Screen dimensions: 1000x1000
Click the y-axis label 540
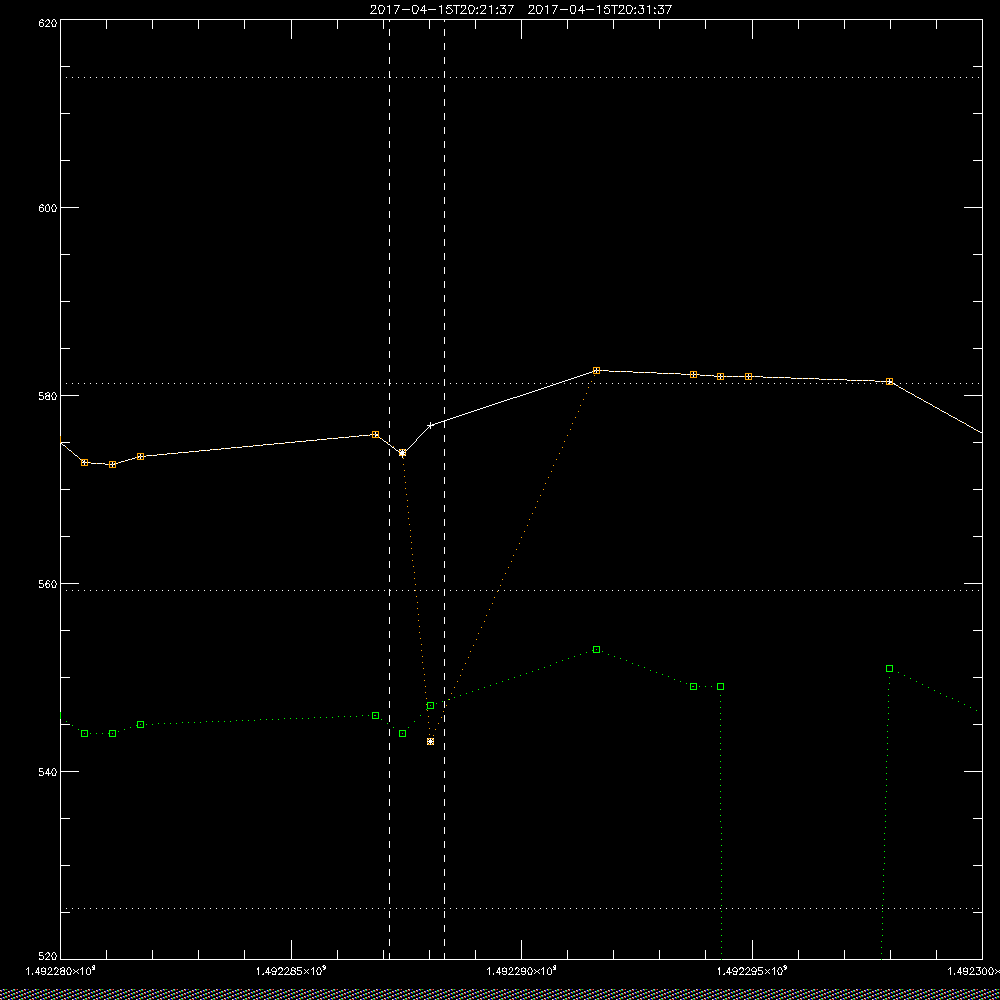pos(48,772)
